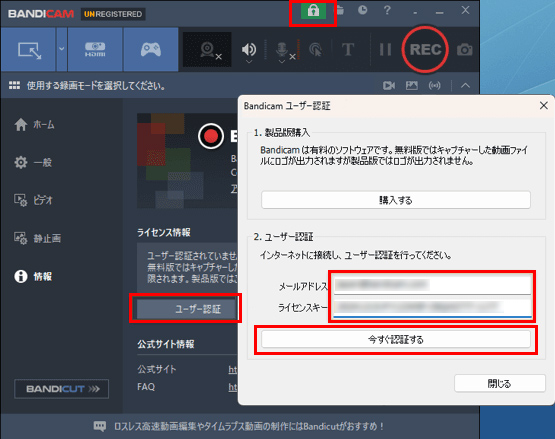Image resolution: width=555 pixels, height=439 pixels.
Task: Collapse panel with the up chevron
Action: [465, 86]
